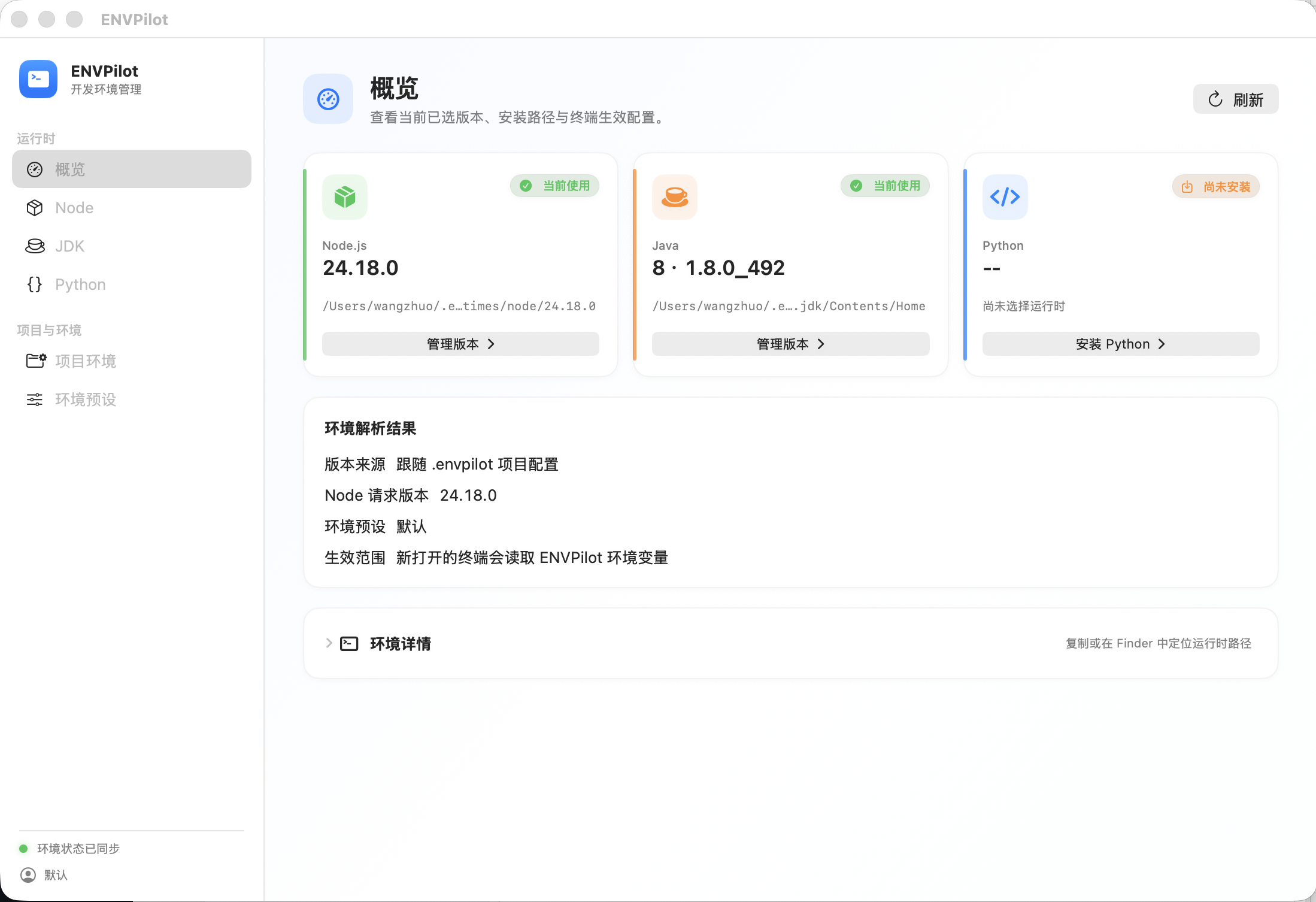Click the curly braces icon next to Python
Screen dimensions: 1316x902
point(35,284)
